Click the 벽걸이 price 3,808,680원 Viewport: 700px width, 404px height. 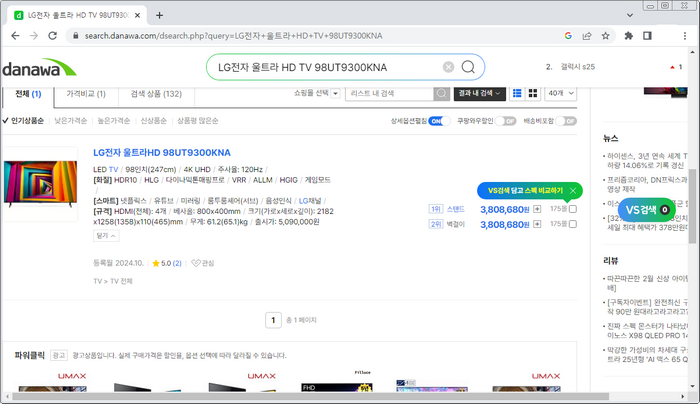click(504, 225)
